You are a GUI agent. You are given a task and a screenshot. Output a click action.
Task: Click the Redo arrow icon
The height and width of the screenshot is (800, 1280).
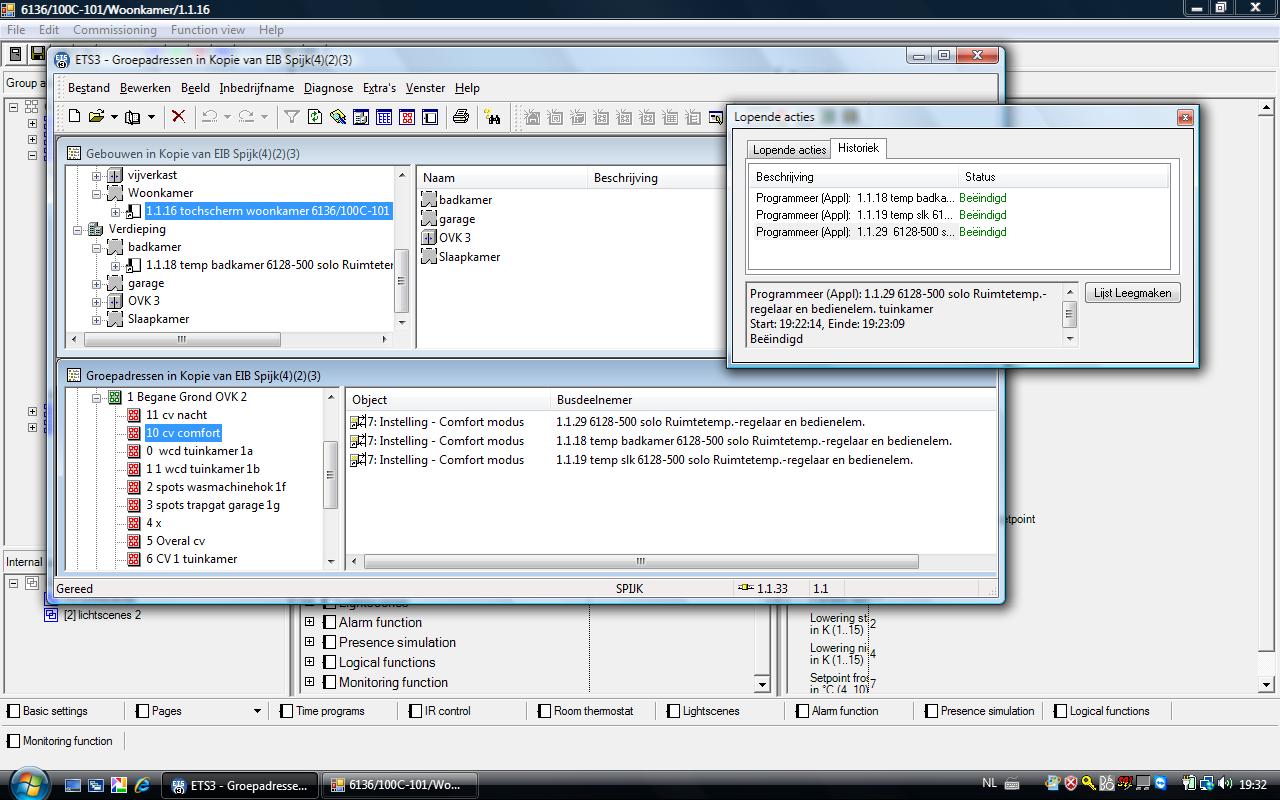[x=246, y=117]
